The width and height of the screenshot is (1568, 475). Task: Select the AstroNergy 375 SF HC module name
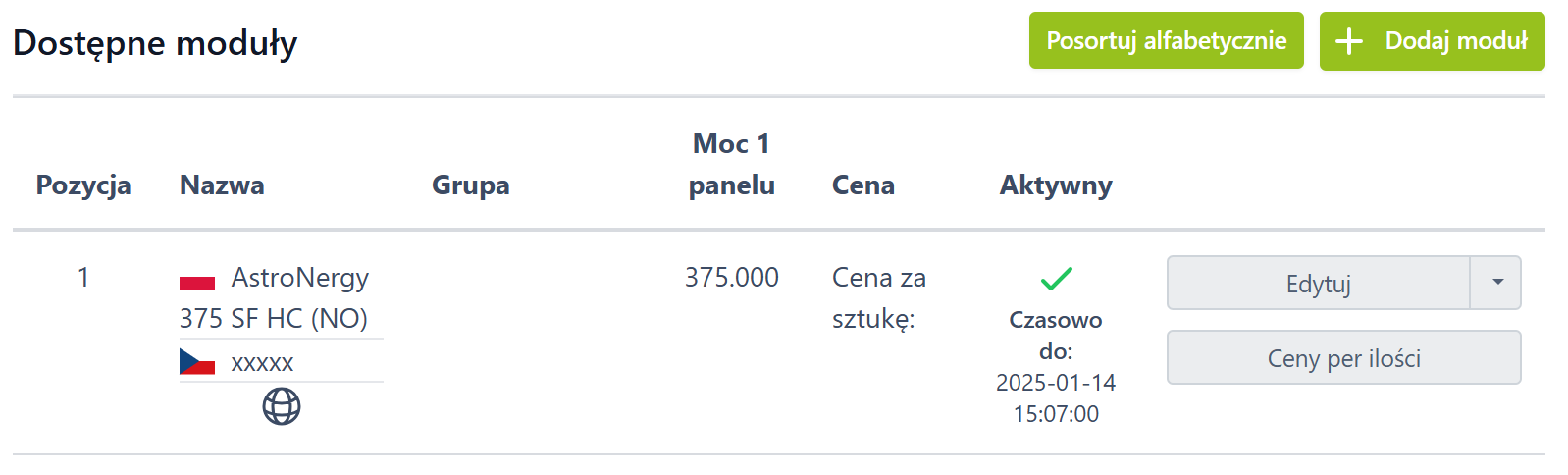[x=275, y=298]
